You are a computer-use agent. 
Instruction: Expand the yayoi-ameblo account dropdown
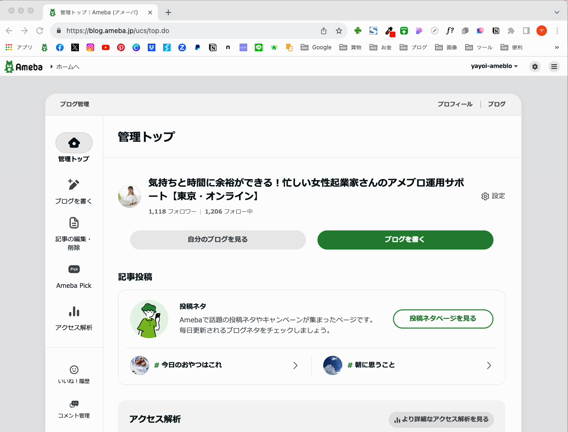click(494, 66)
